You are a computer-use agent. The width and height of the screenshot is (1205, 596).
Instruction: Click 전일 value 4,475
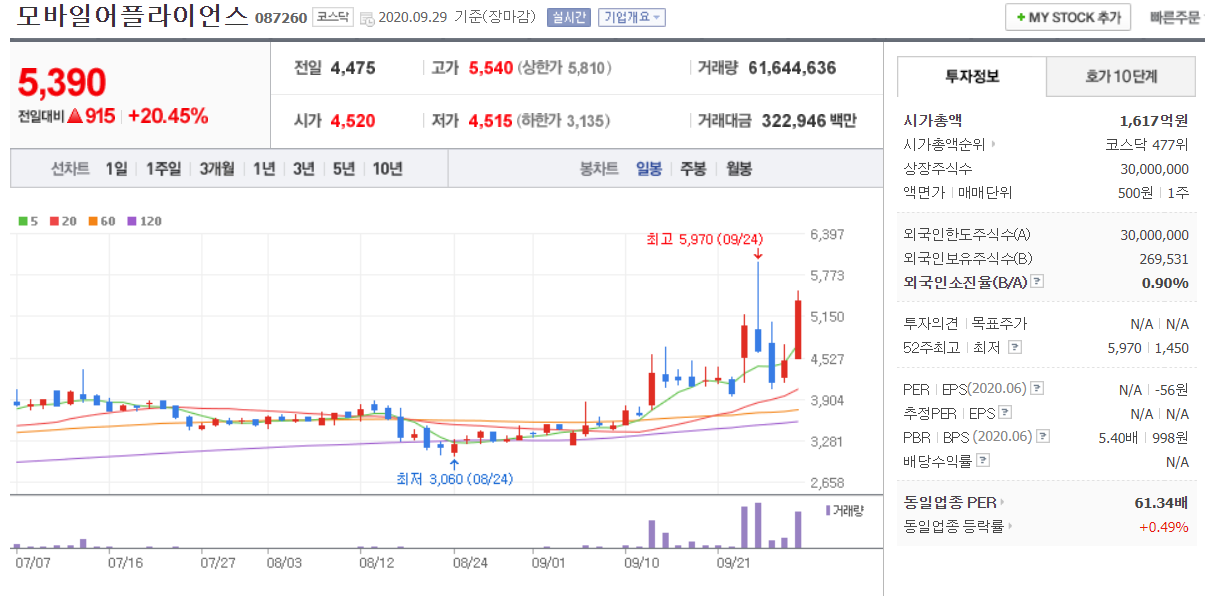click(x=352, y=68)
